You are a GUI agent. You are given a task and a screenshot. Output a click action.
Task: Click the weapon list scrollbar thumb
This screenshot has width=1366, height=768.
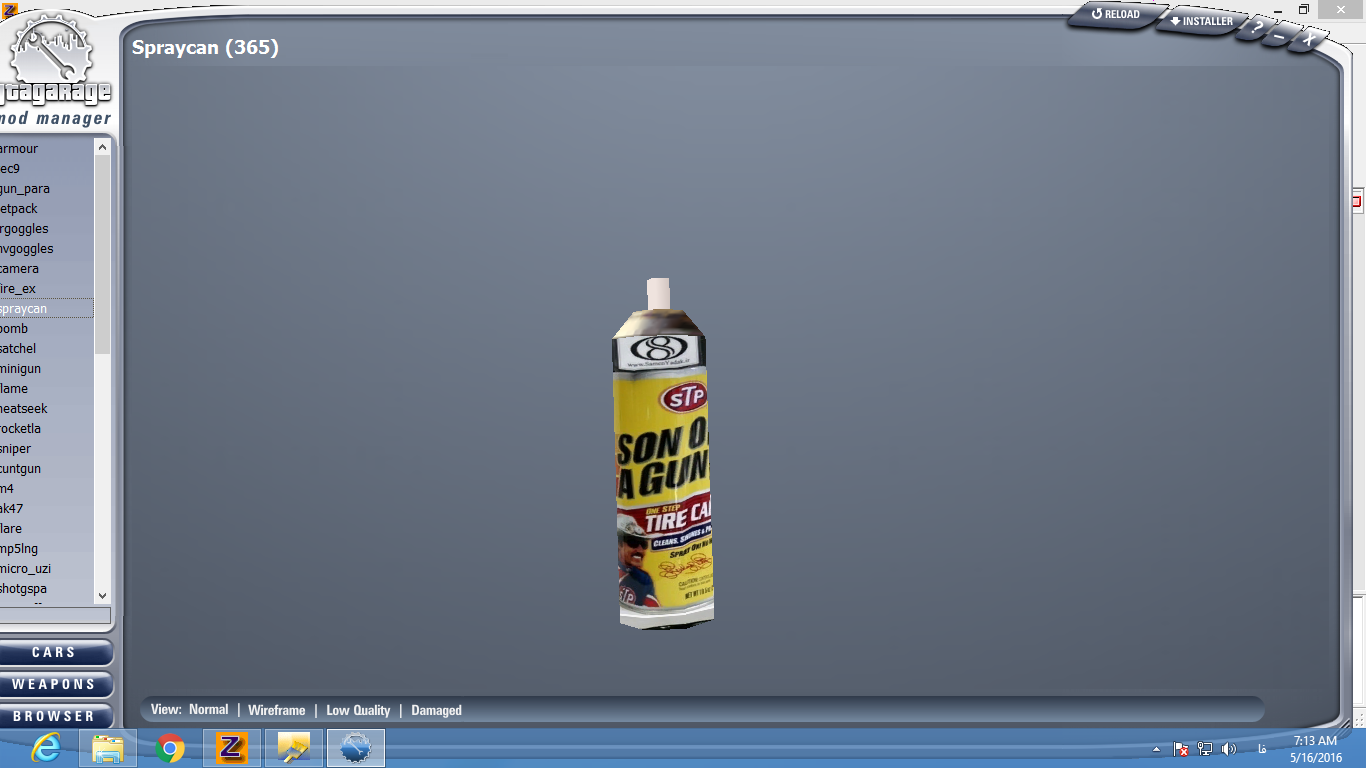[102, 254]
